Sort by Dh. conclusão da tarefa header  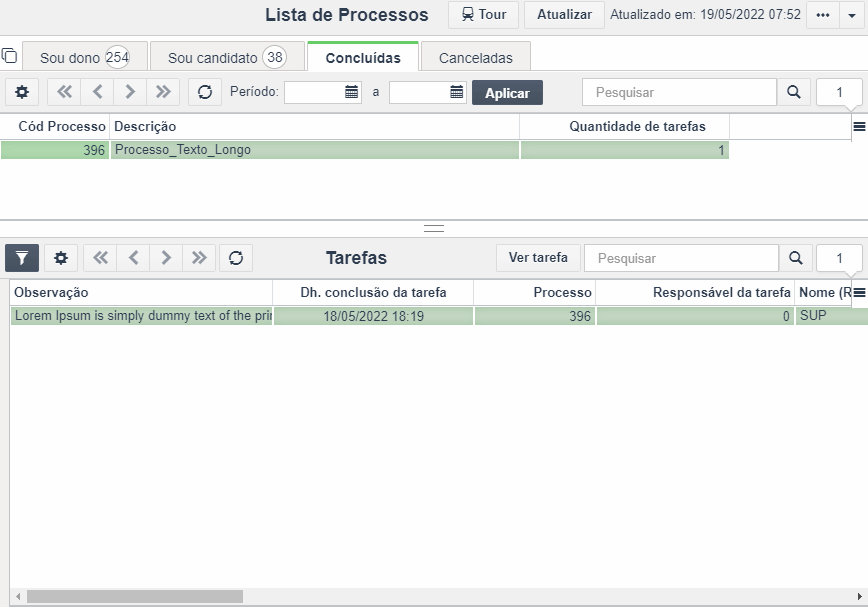[x=373, y=293]
